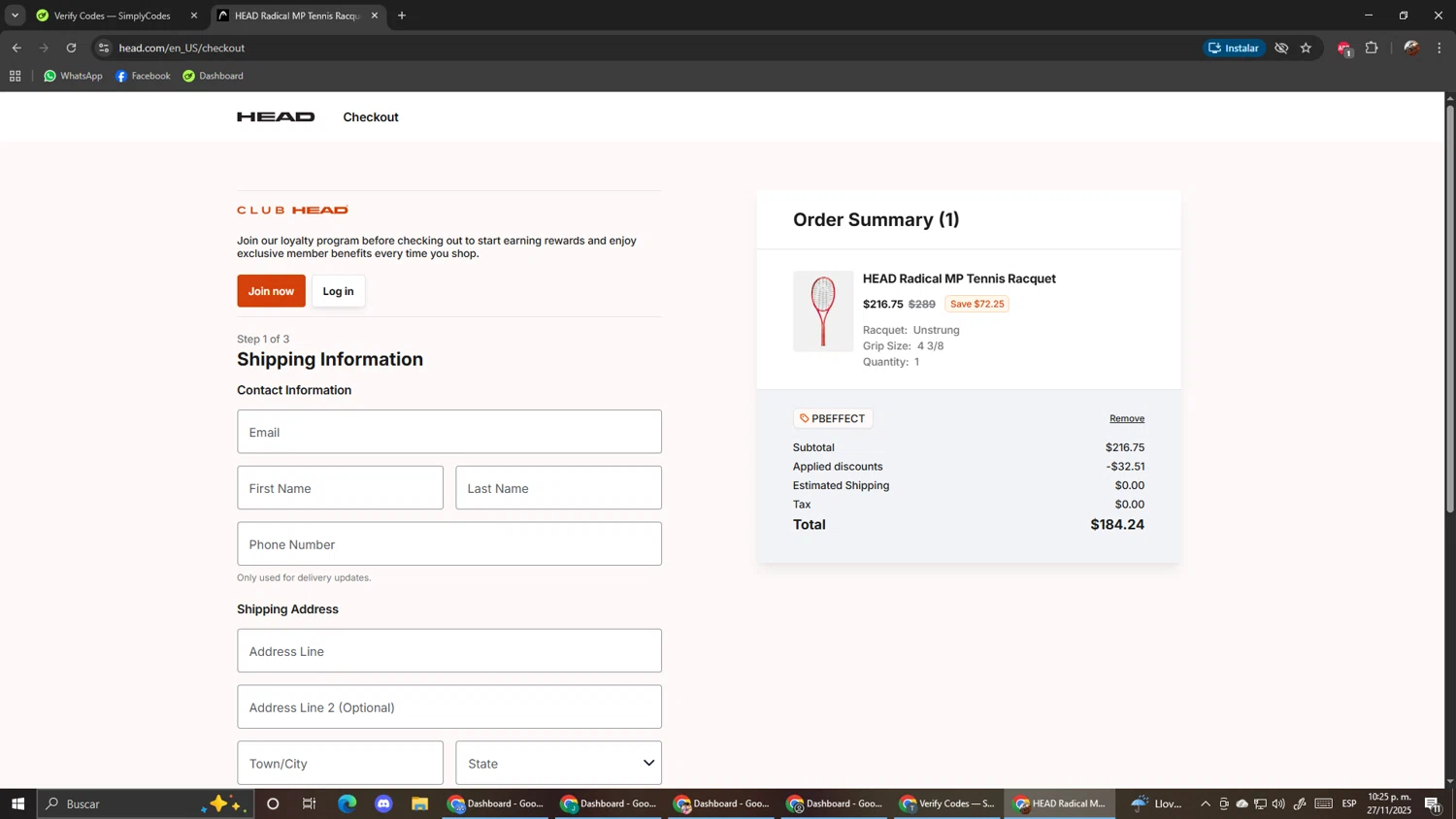The image size is (1456, 819).
Task: Open the tab search dropdown arrow
Action: (x=15, y=16)
